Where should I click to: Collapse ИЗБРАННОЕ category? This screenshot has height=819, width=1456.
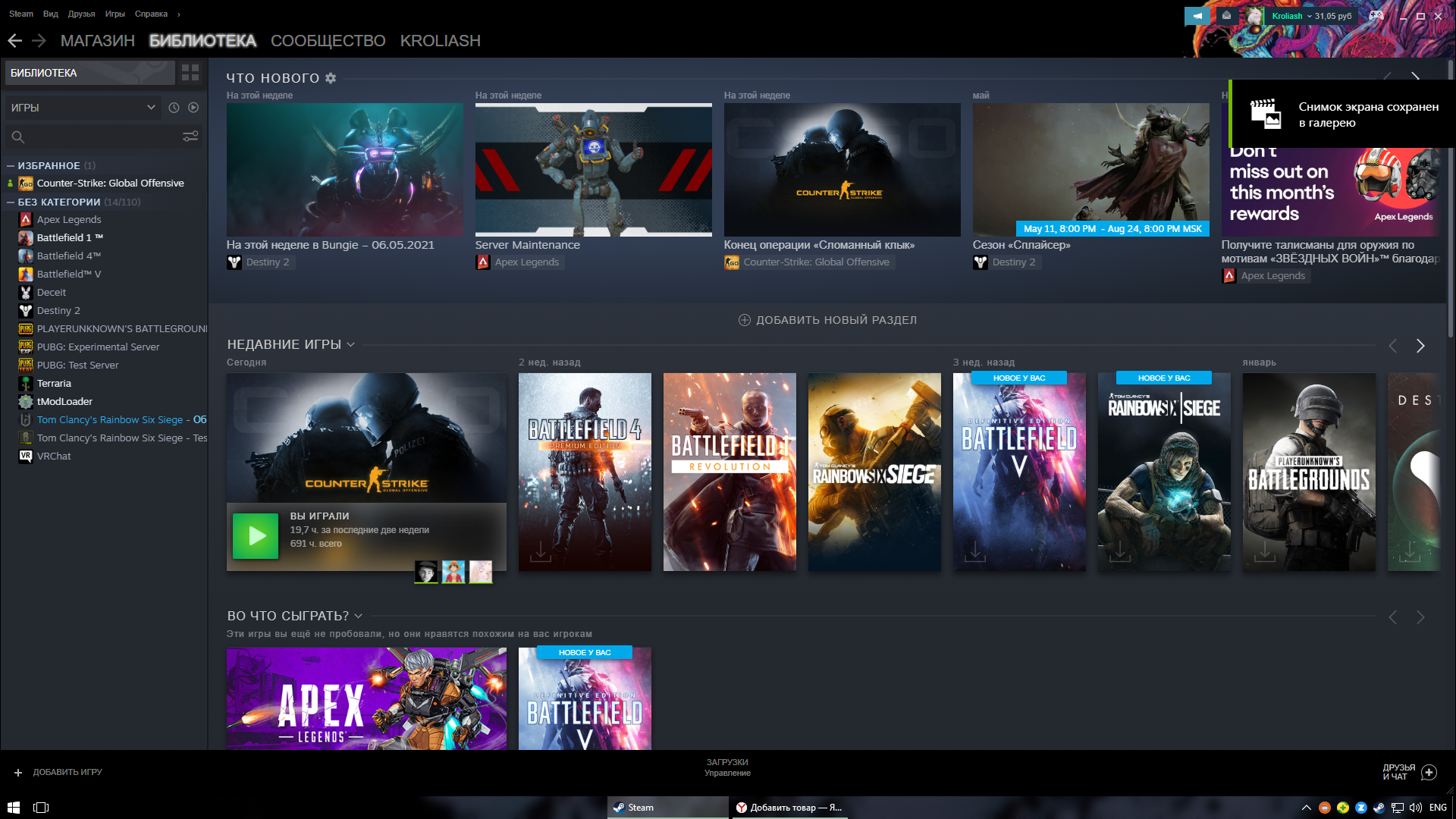[x=11, y=165]
